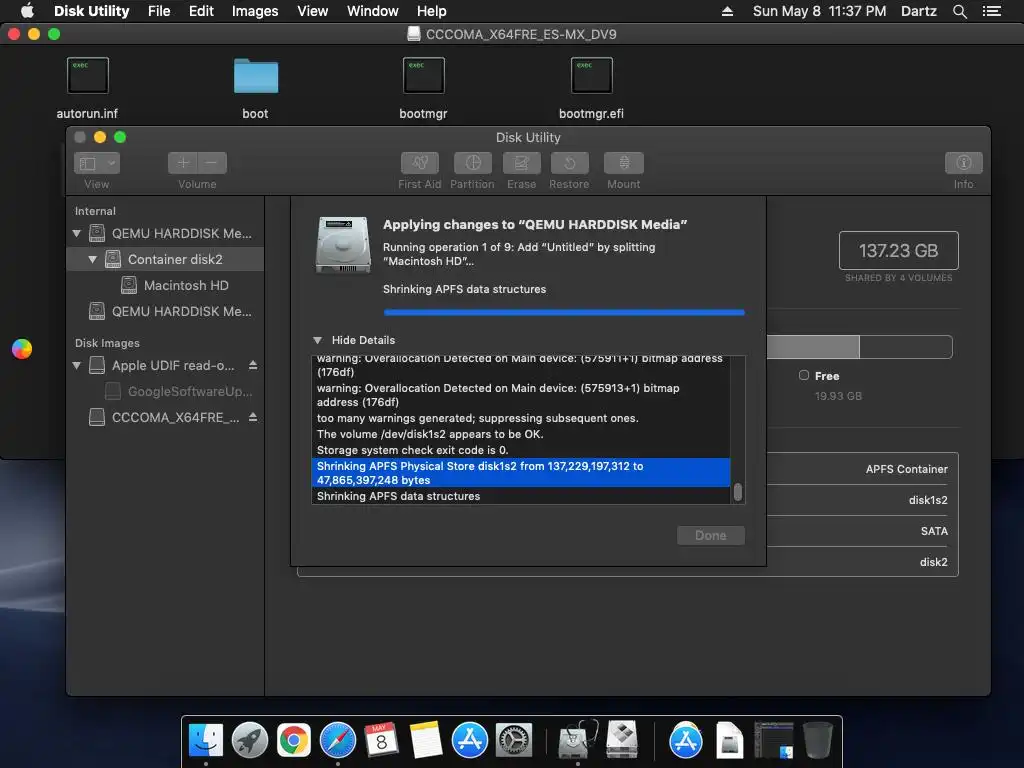The width and height of the screenshot is (1024, 768).
Task: Open Safari from the Dock
Action: pyautogui.click(x=338, y=740)
